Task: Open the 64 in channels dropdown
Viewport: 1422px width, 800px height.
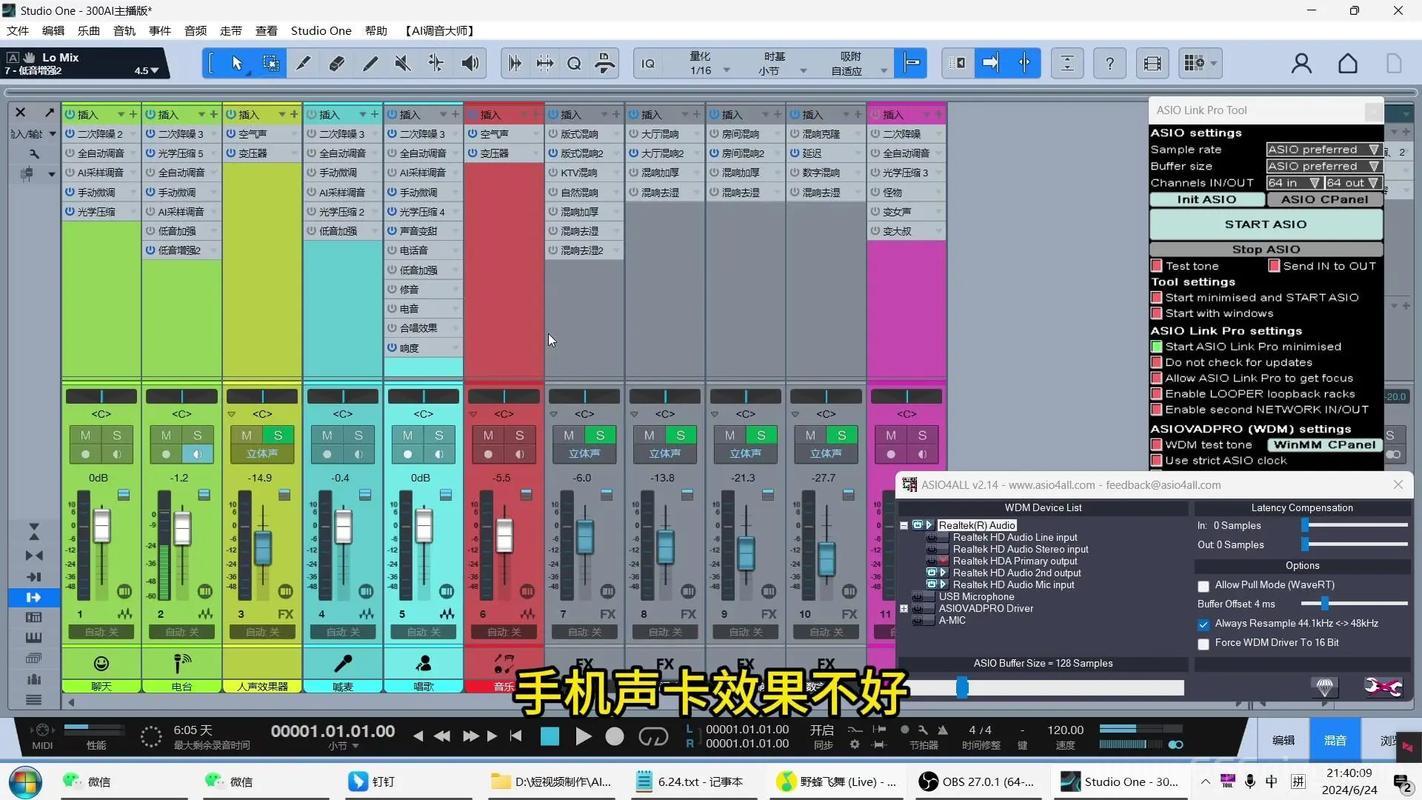Action: coord(1293,183)
